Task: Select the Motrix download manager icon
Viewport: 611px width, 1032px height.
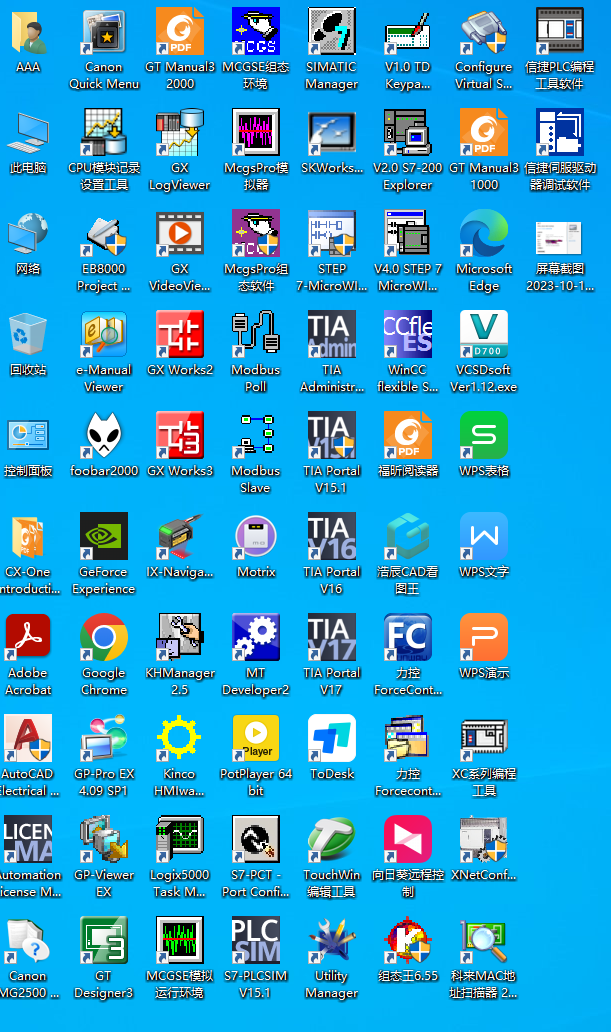Action: (x=255, y=538)
